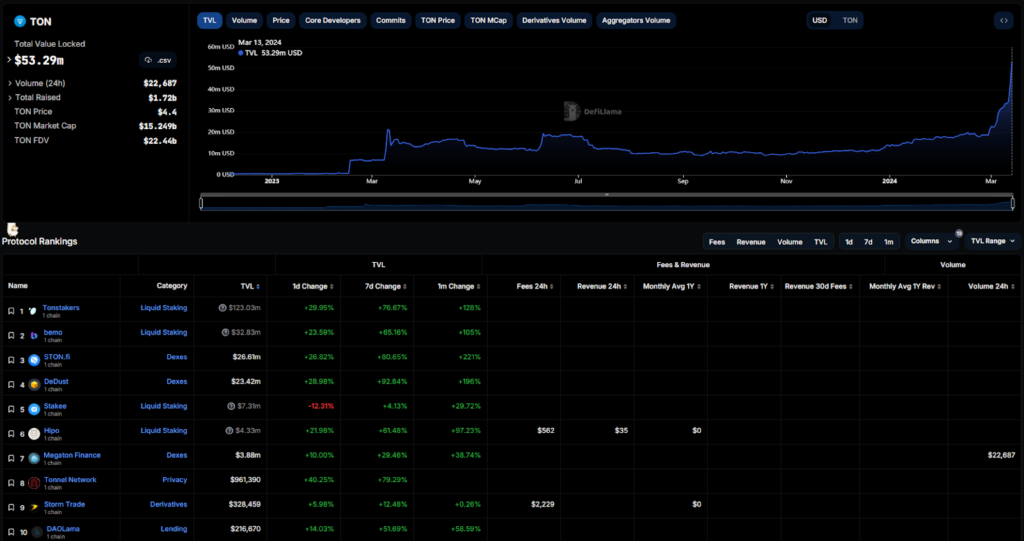Viewport: 1024px width, 541px height.
Task: Bookmark the Tonstakers row
Action: point(11,311)
